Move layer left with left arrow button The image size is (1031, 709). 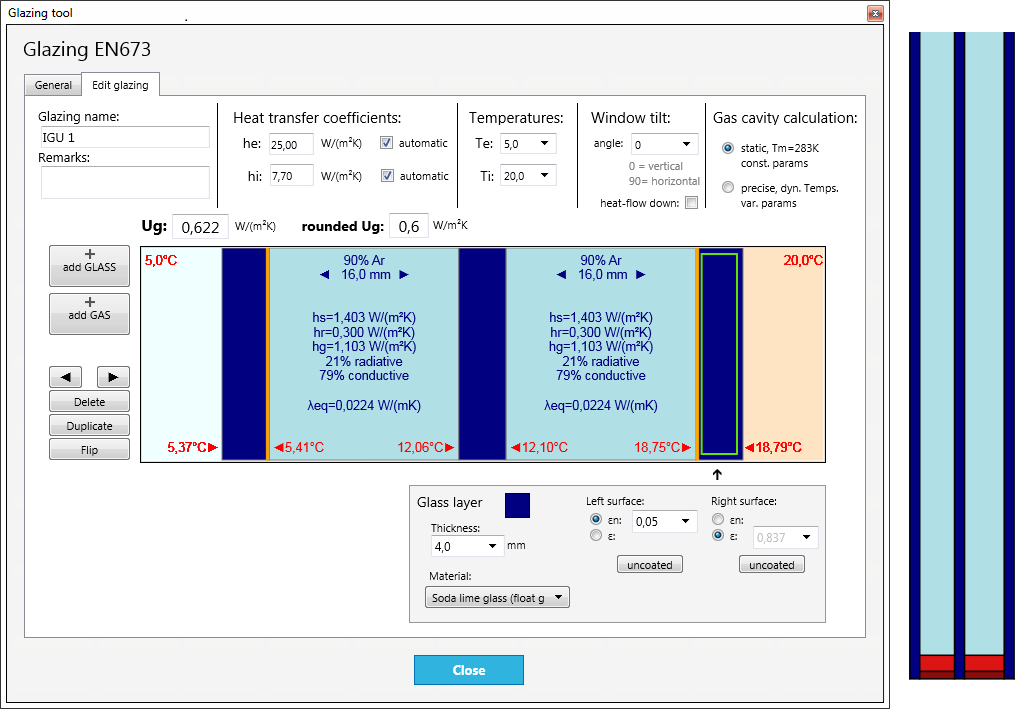click(x=66, y=377)
